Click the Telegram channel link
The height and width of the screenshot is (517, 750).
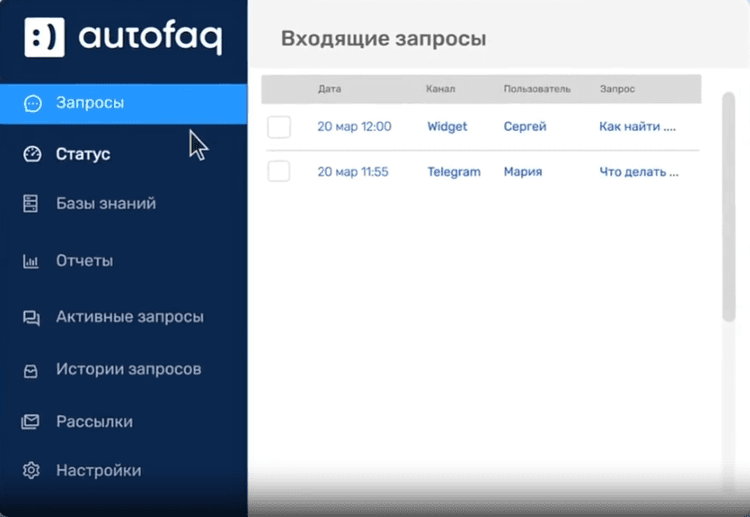coord(454,172)
